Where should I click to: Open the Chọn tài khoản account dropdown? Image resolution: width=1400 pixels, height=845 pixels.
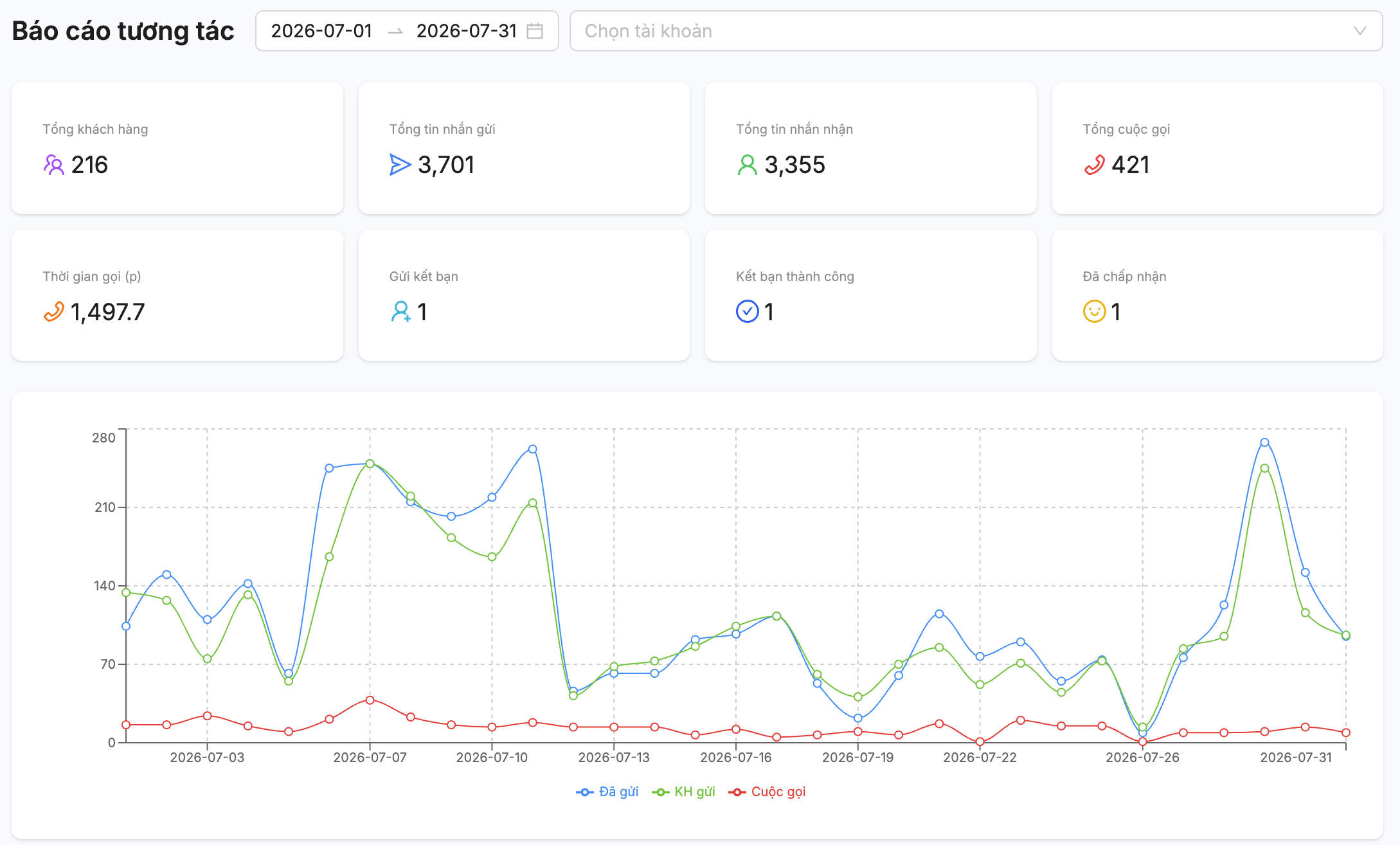click(976, 31)
